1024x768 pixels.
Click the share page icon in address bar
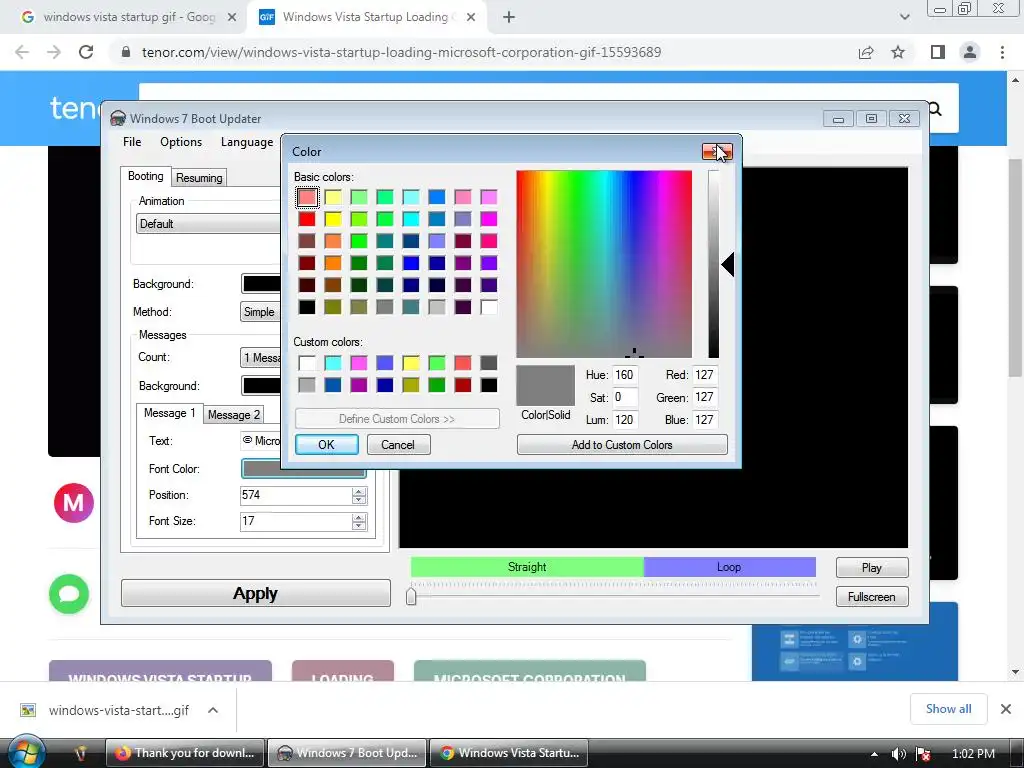click(x=866, y=52)
